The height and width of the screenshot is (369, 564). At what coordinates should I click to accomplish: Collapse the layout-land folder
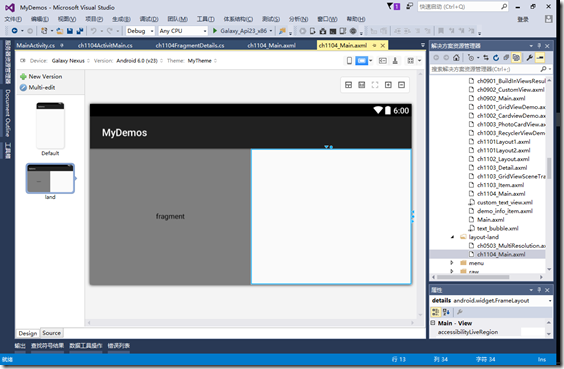[452, 237]
